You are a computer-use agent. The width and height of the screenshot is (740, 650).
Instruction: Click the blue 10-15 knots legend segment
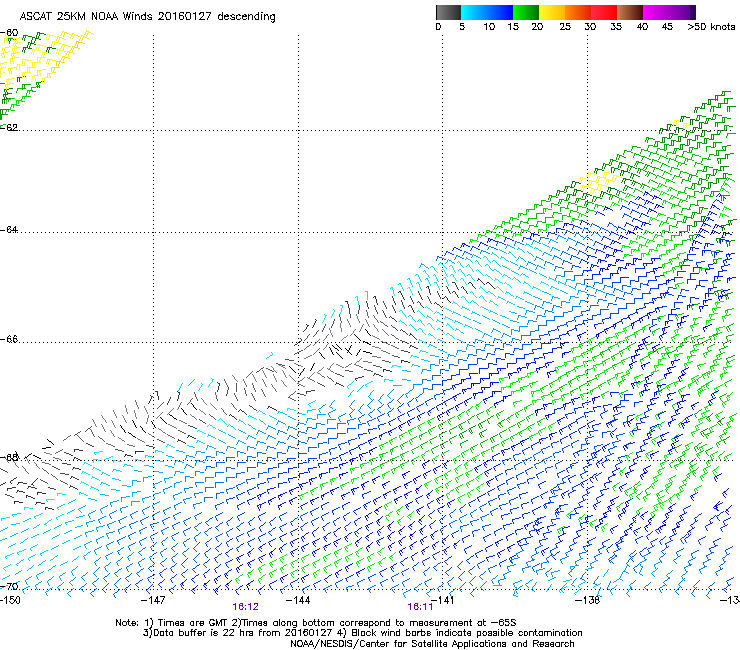coord(500,12)
